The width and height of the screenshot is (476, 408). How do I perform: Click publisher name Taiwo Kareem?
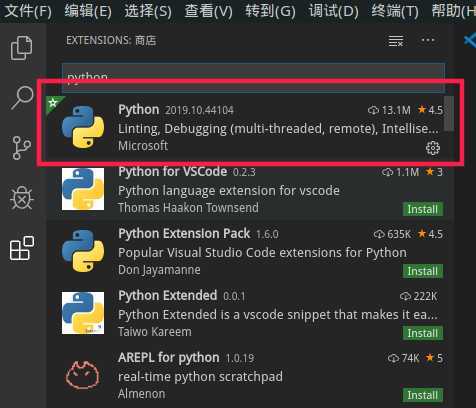click(x=155, y=332)
